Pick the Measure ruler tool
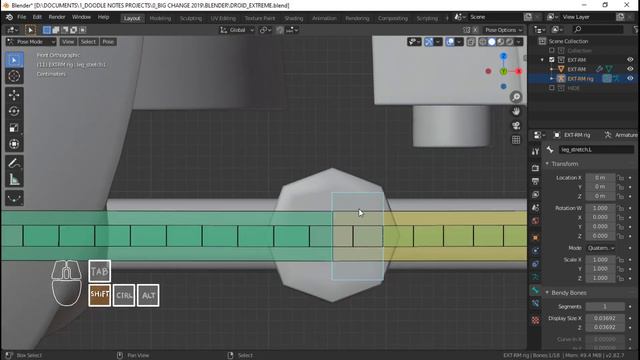Screen dimensions: 640x360 pyautogui.click(x=14, y=179)
